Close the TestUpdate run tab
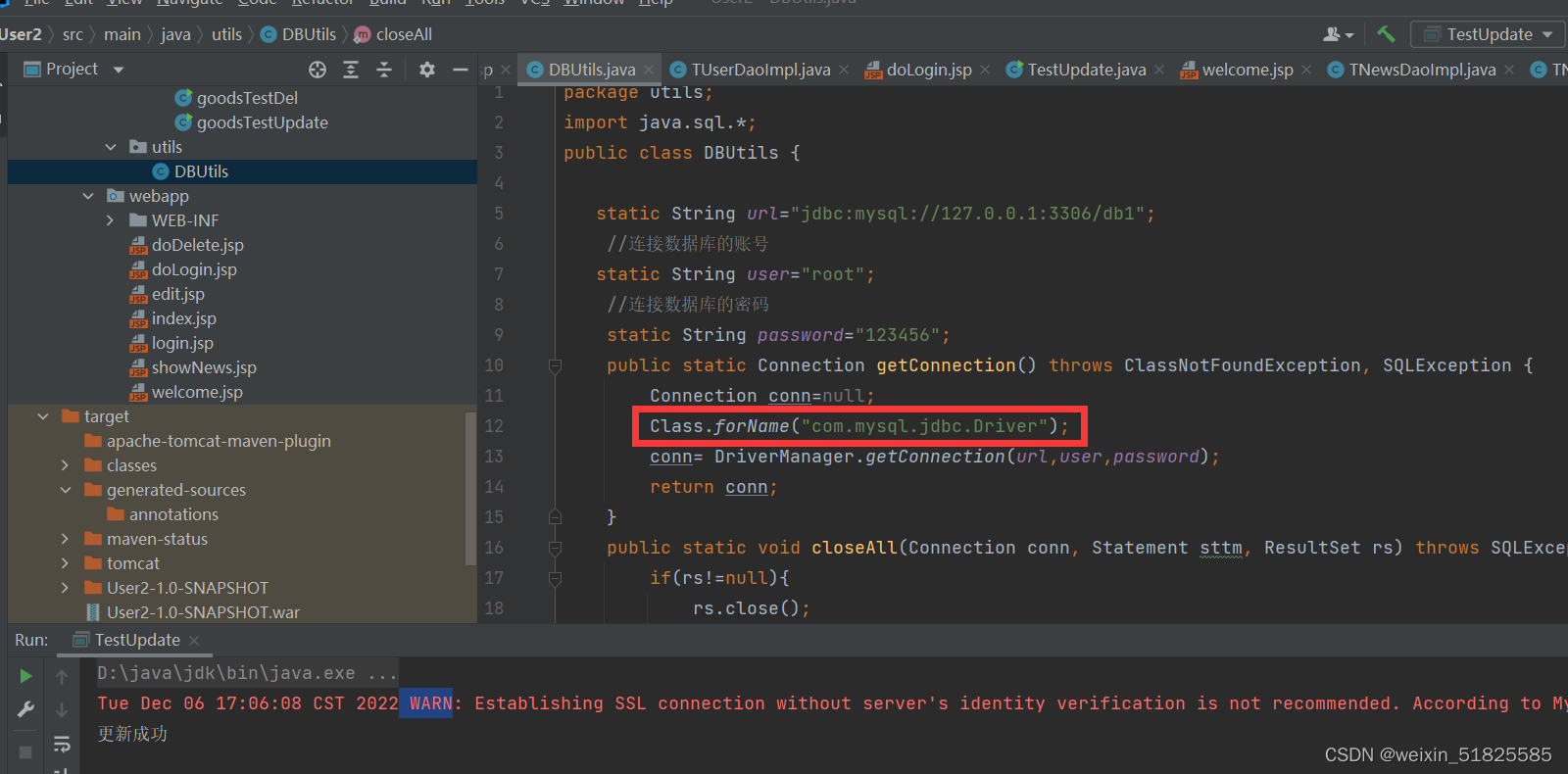 tap(194, 641)
